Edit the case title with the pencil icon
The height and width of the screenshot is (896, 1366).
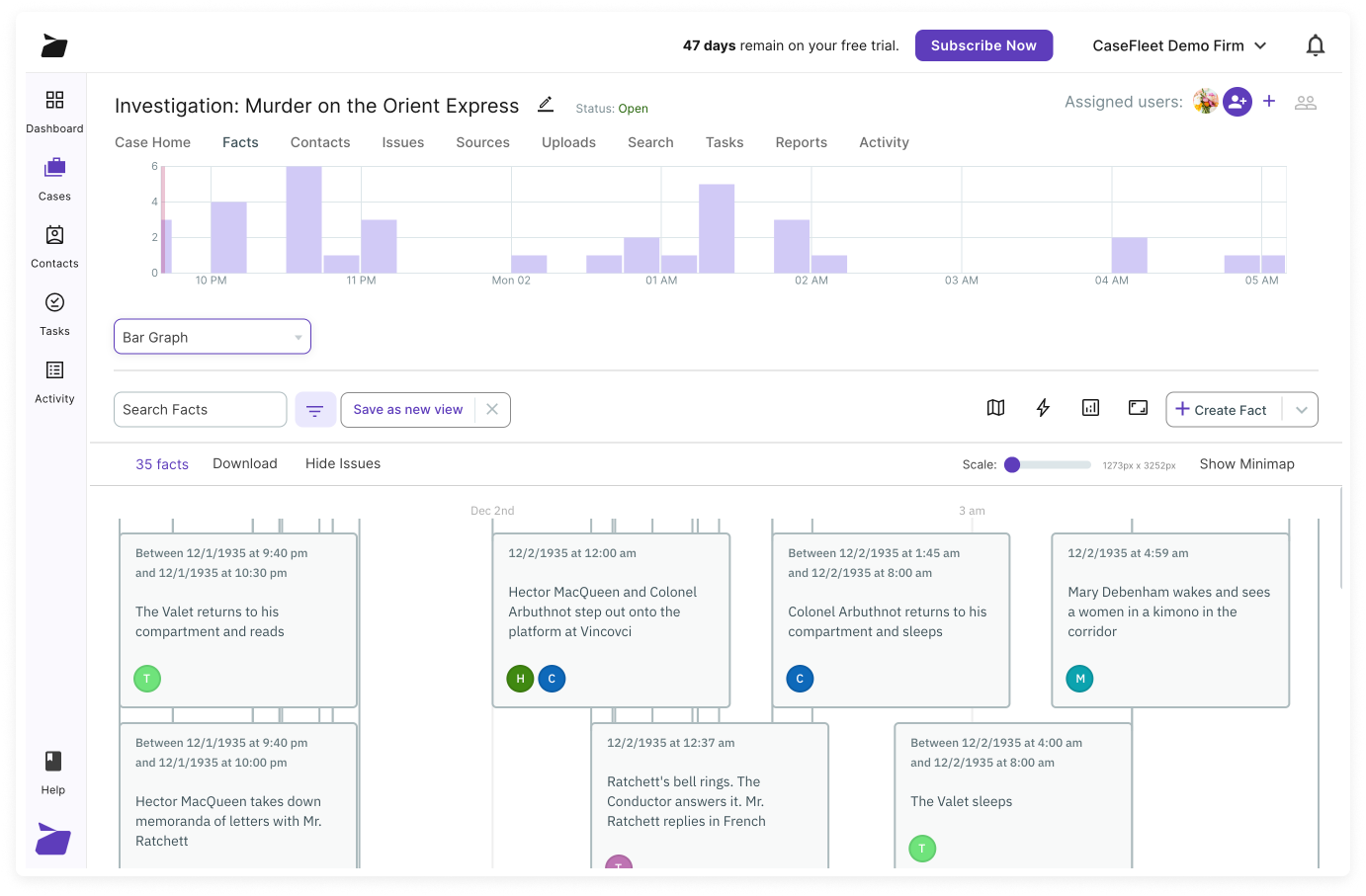546,106
